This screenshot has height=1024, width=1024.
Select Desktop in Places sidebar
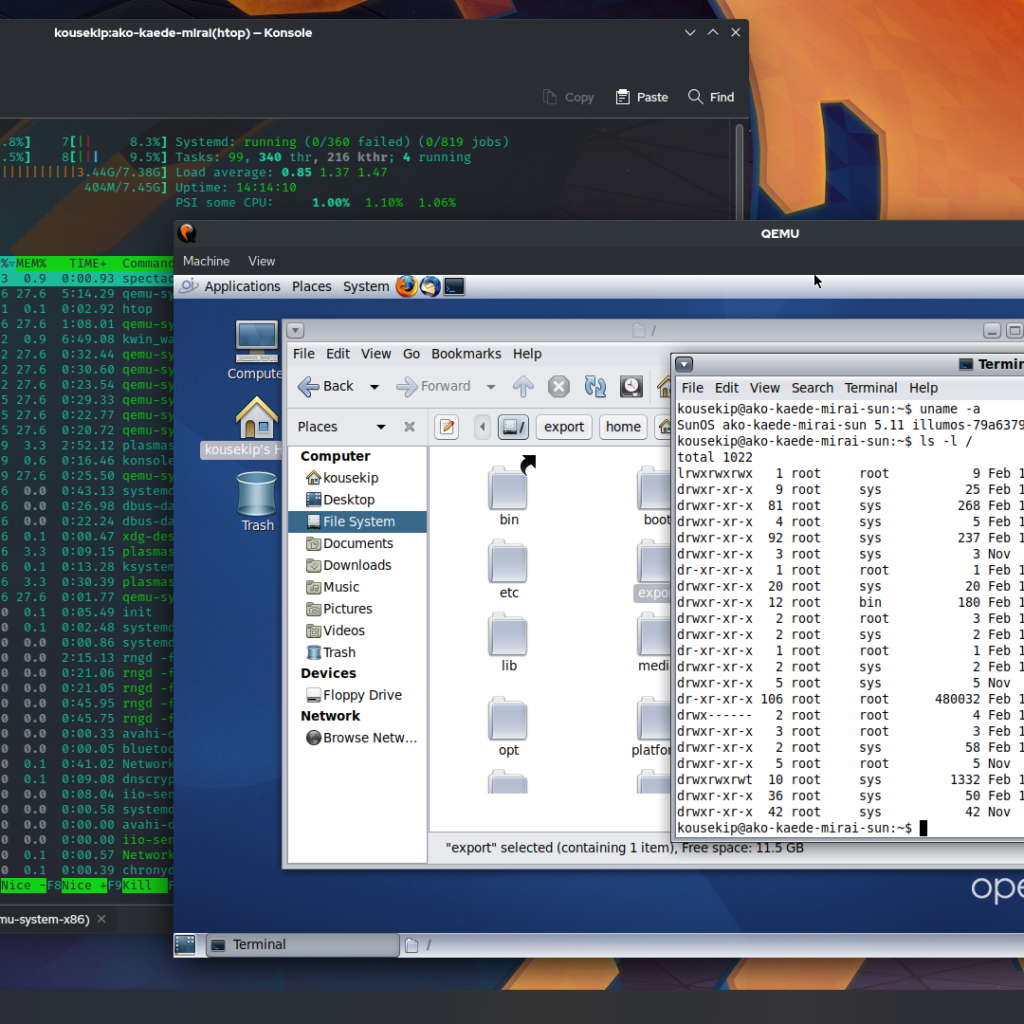pos(357,500)
